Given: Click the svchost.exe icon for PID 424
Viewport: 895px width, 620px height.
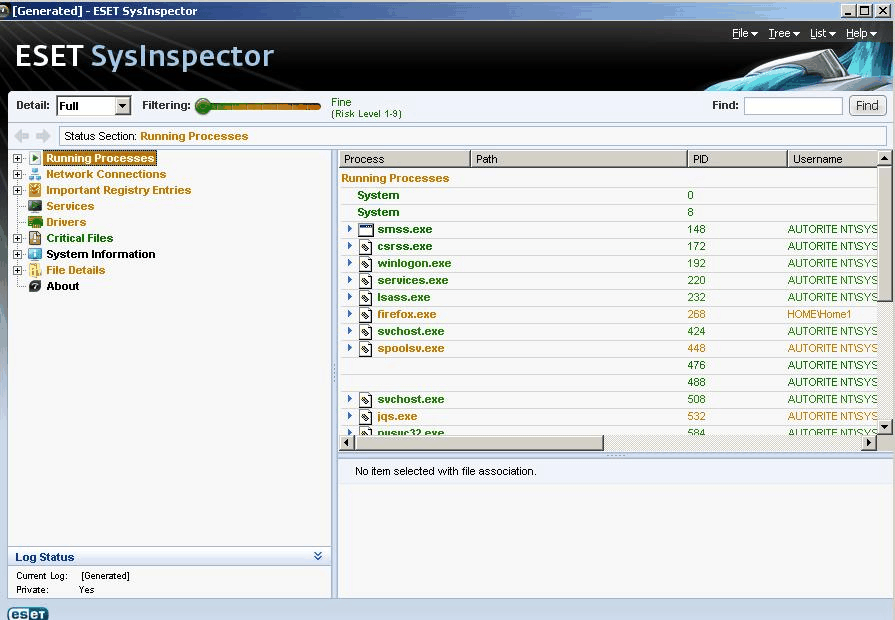Looking at the screenshot, I should [366, 332].
